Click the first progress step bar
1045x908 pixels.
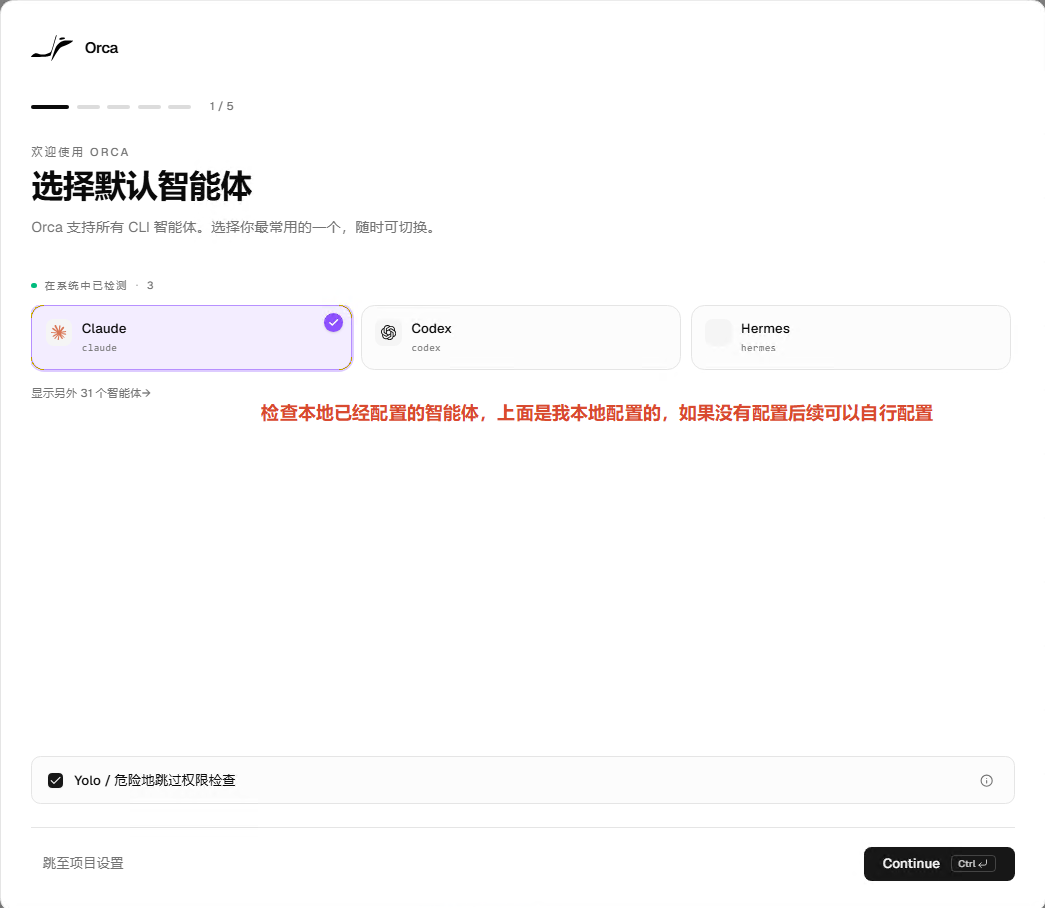(50, 107)
